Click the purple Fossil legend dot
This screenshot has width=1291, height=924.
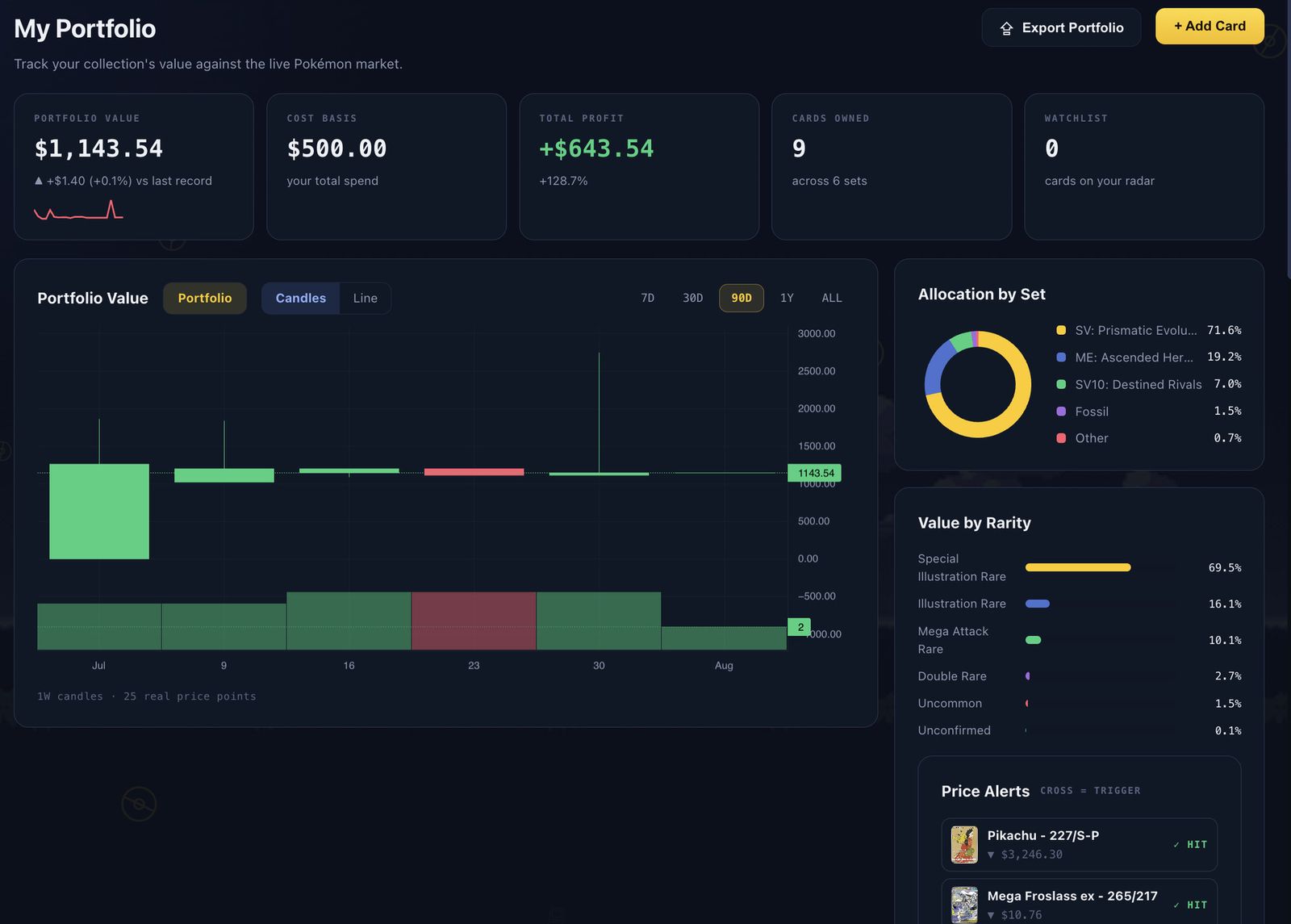tap(1061, 412)
